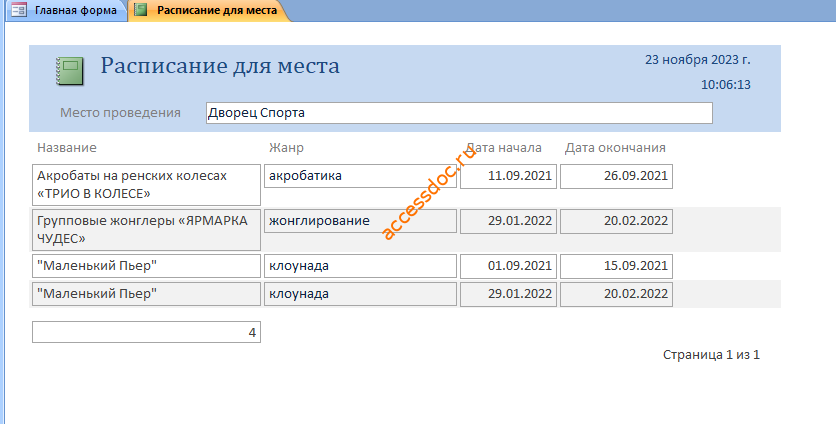Image resolution: width=836 pixels, height=424 pixels.
Task: Select the акробатика genre cell
Action: click(360, 176)
